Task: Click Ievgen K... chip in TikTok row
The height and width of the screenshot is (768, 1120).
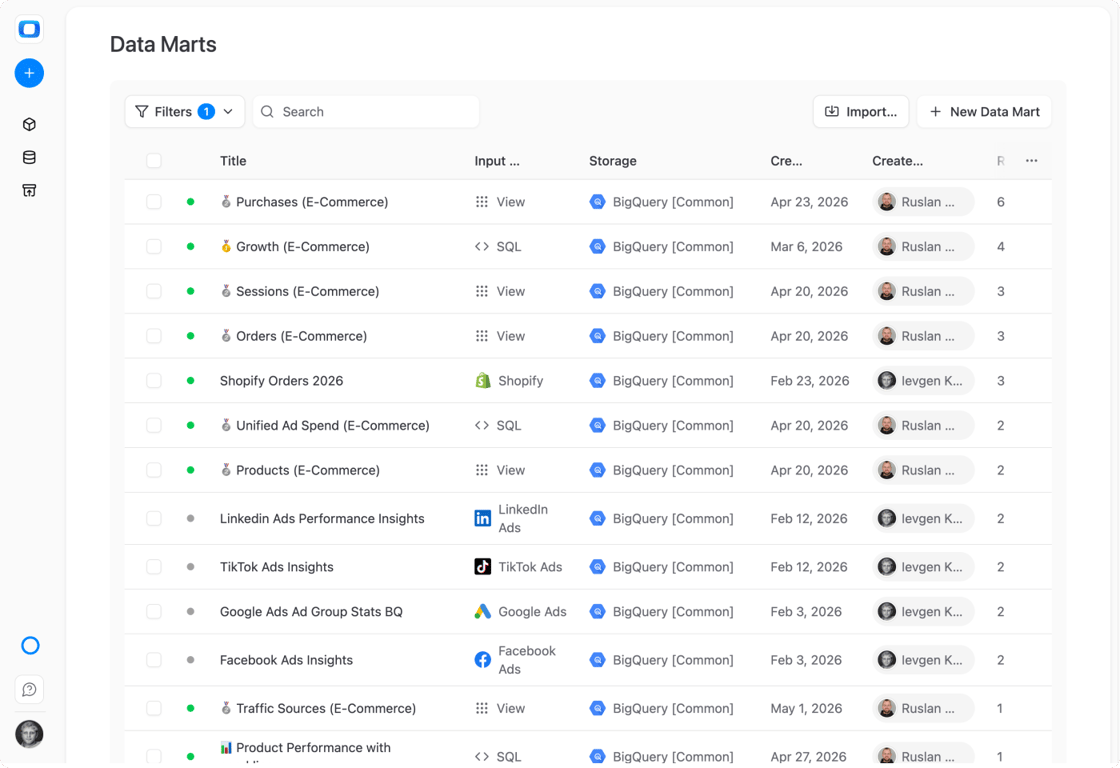Action: (x=923, y=567)
